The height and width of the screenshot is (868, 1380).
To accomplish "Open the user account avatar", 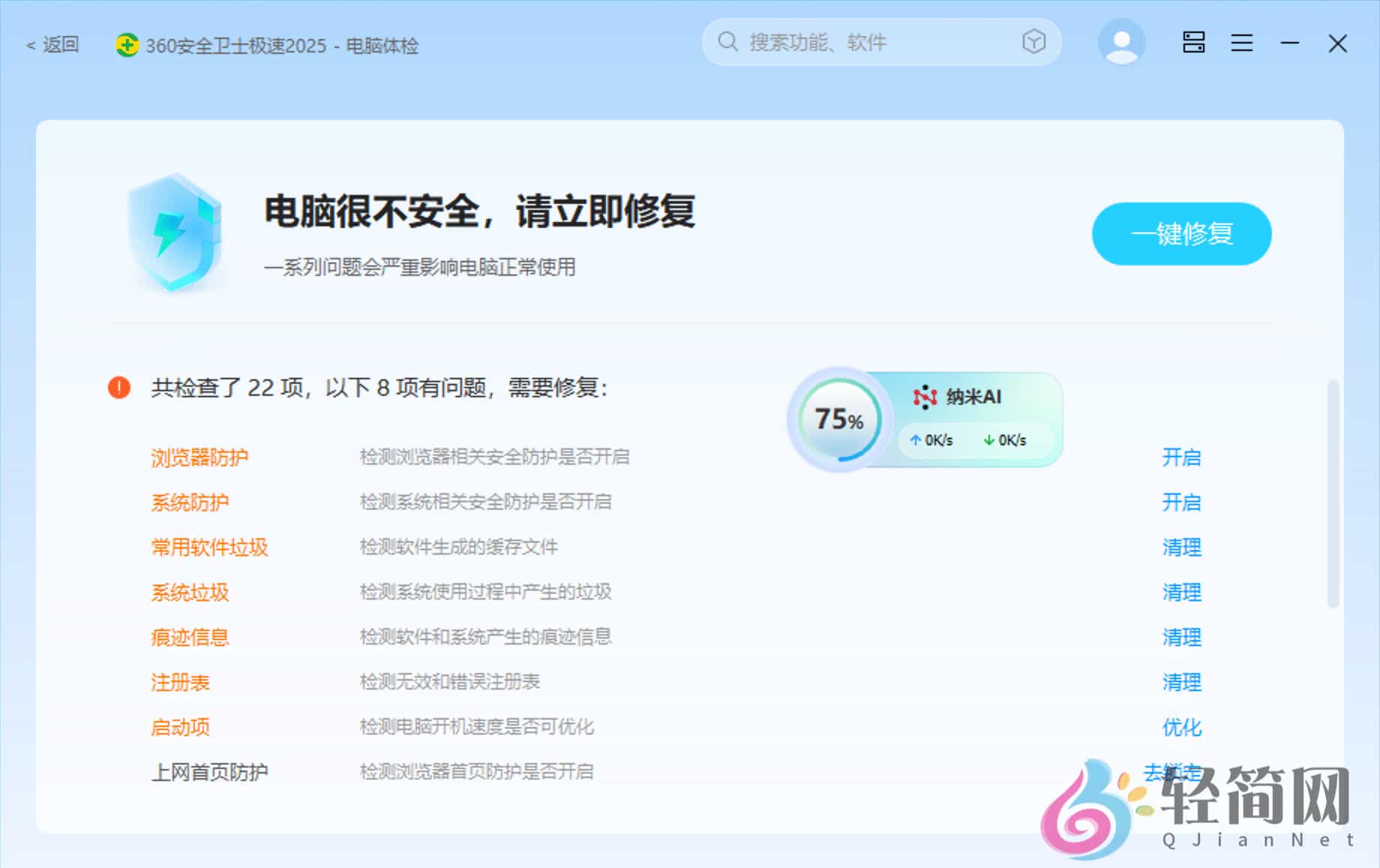I will [x=1120, y=43].
